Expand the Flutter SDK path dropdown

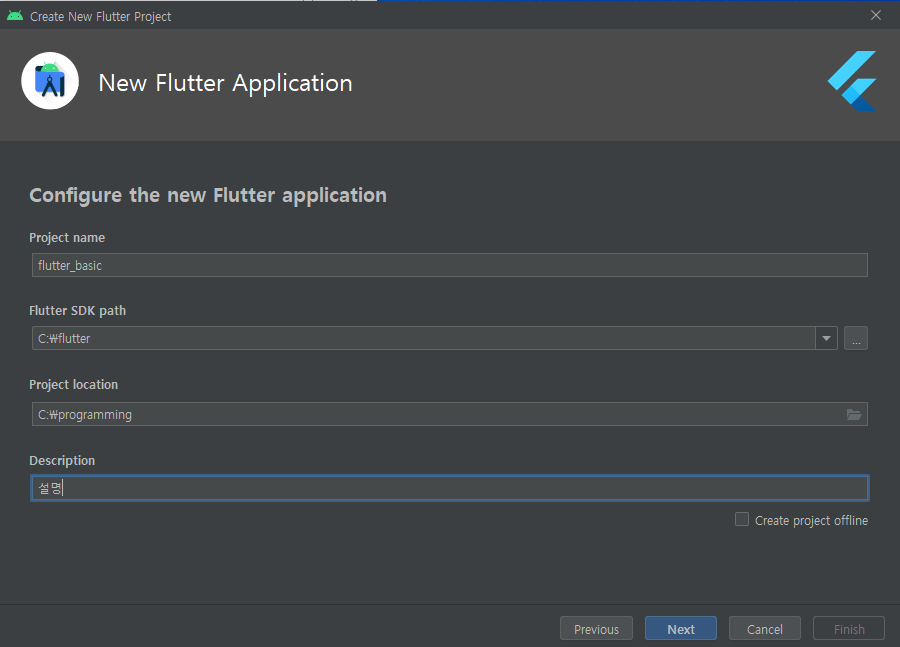pyautogui.click(x=827, y=338)
